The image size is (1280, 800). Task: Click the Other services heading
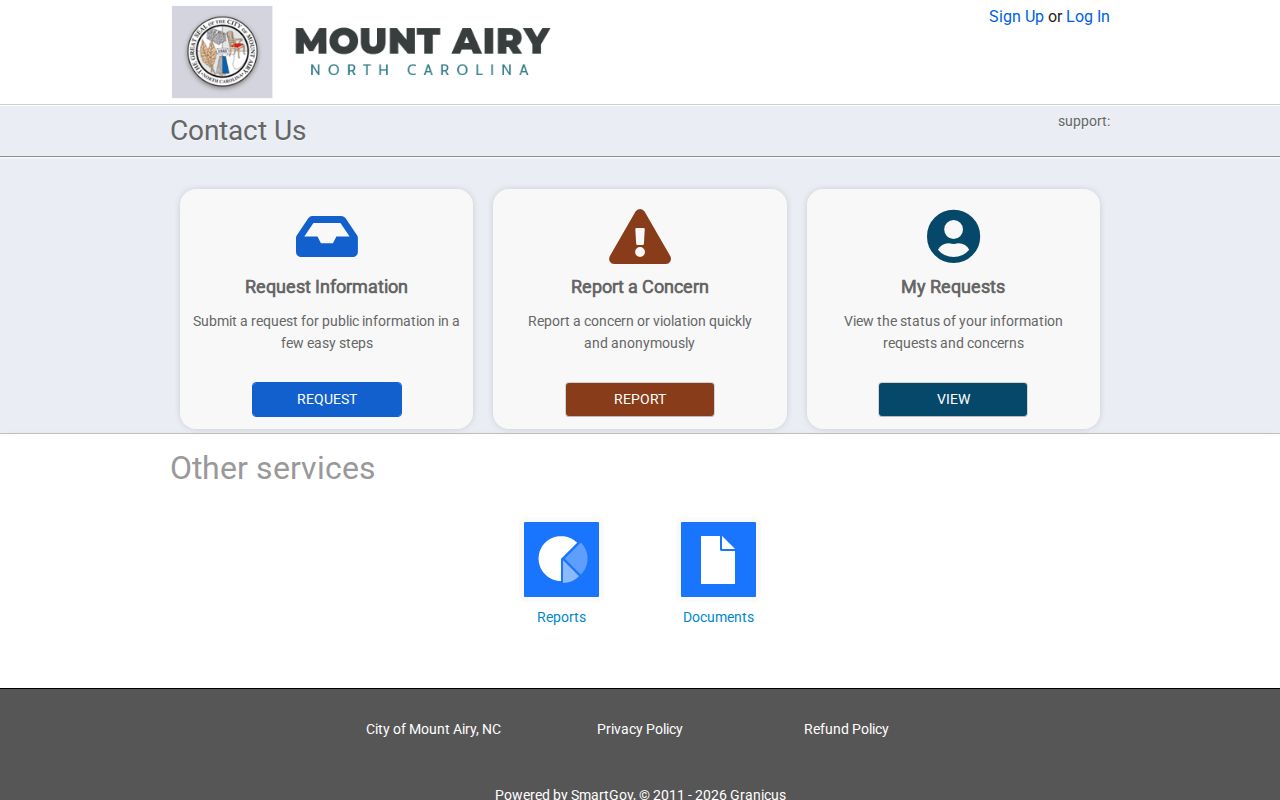click(x=272, y=468)
